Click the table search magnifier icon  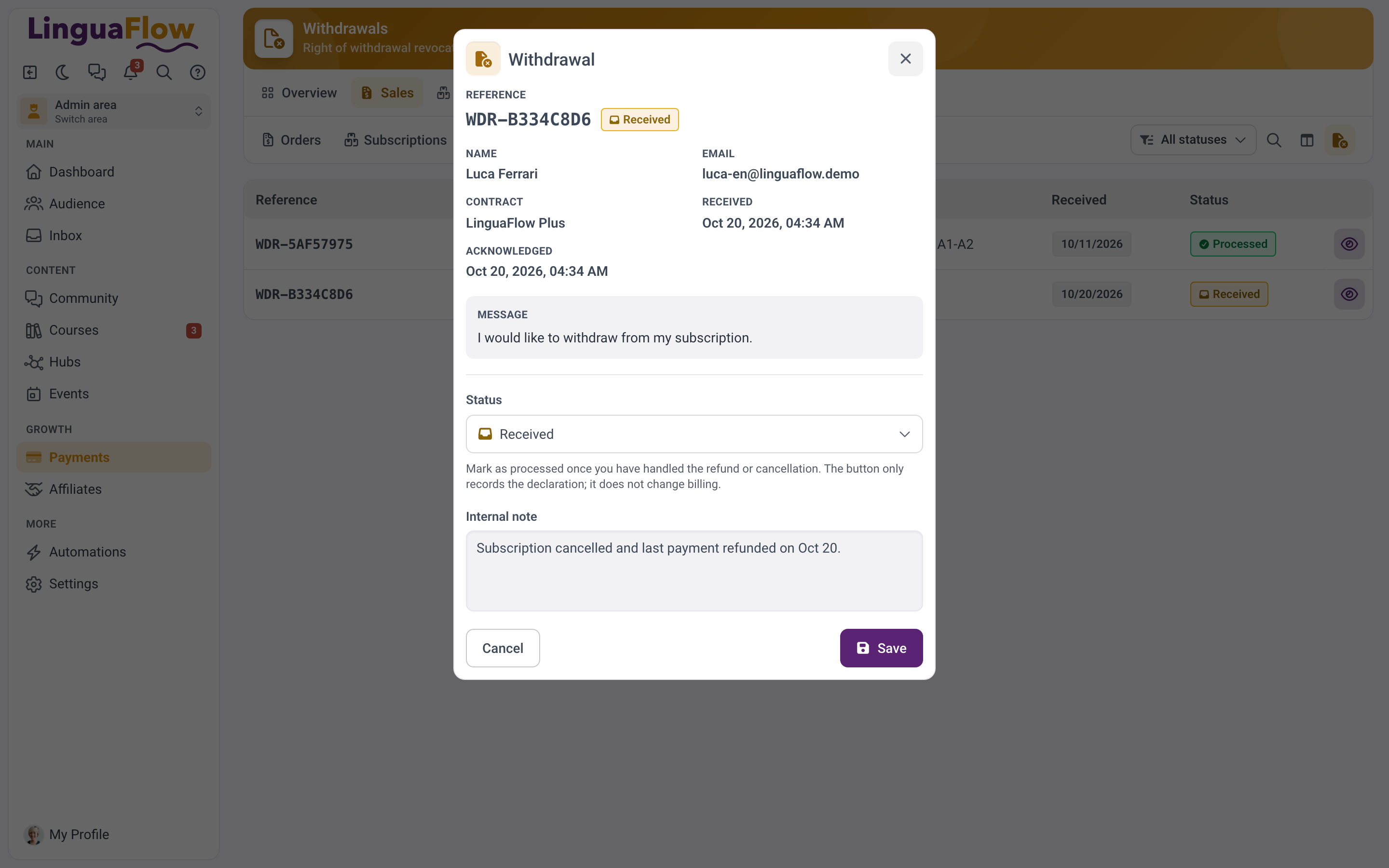pyautogui.click(x=1274, y=140)
